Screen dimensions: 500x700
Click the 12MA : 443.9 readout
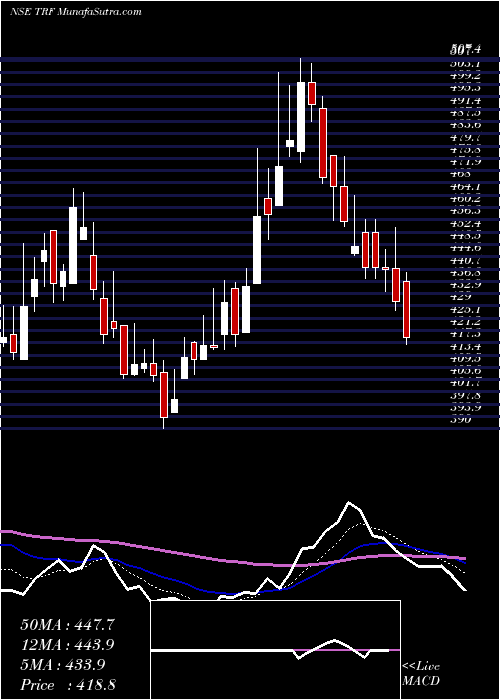pyautogui.click(x=67, y=645)
